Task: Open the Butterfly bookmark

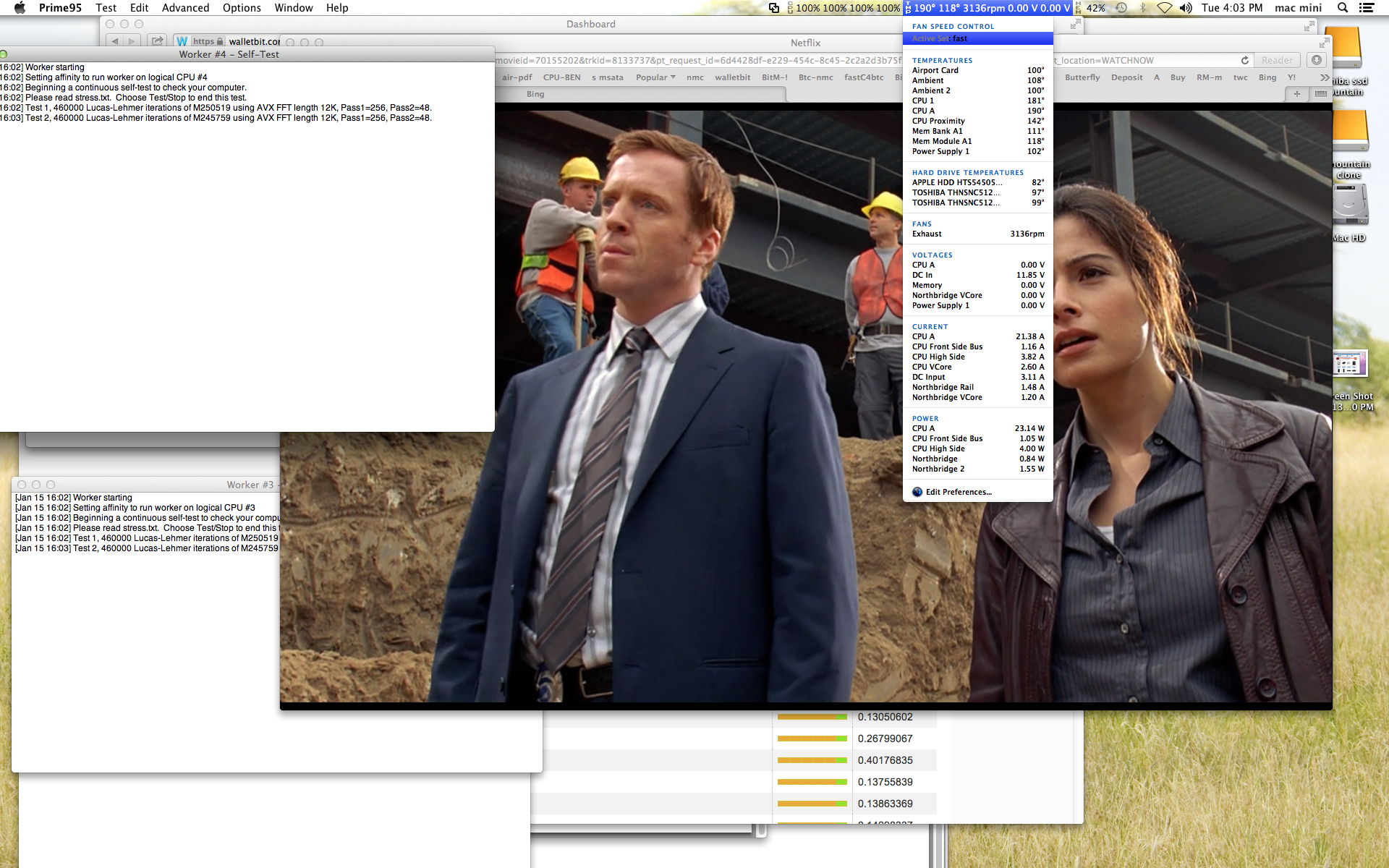Action: click(x=1082, y=77)
